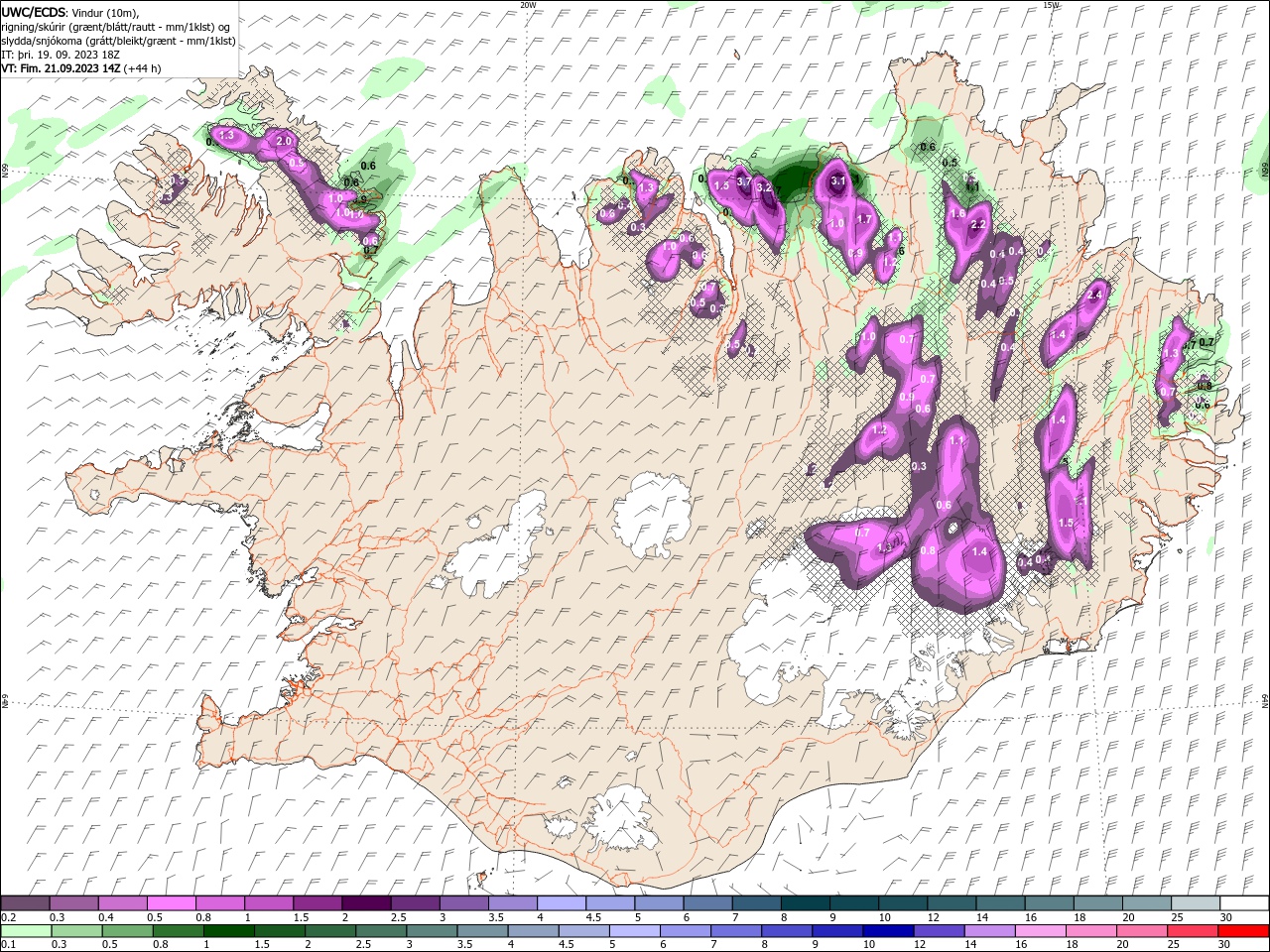The width and height of the screenshot is (1270, 952).
Task: Select the dark purple 2 snow scale swatch
Action: [x=366, y=903]
